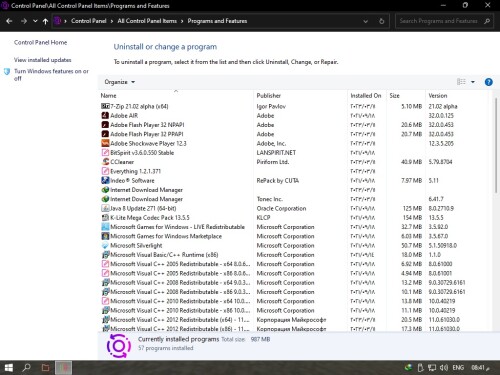This screenshot has width=500, height=375.
Task: Click the Adobe AIR program icon
Action: pyautogui.click(x=105, y=115)
